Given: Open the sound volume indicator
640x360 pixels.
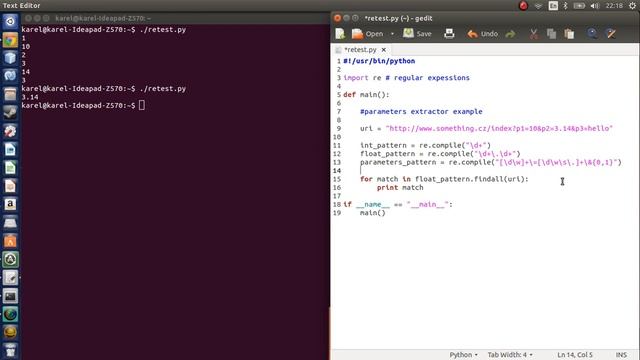Looking at the screenshot, I should point(595,6).
